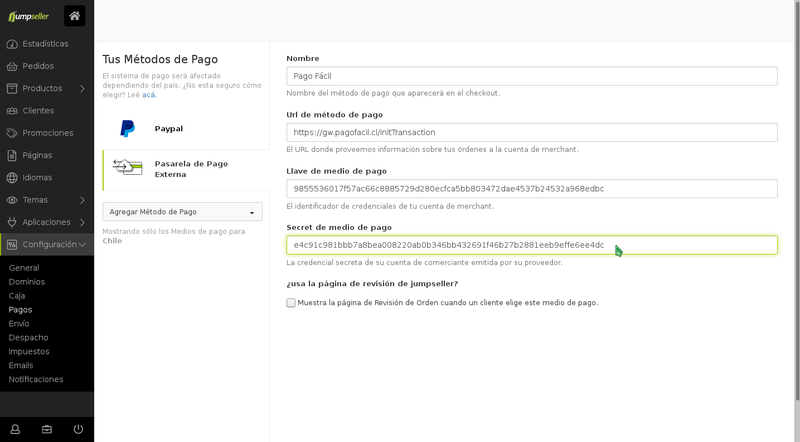Image resolution: width=800 pixels, height=442 pixels.
Task: Open Caja settings link
Action: click(x=17, y=296)
